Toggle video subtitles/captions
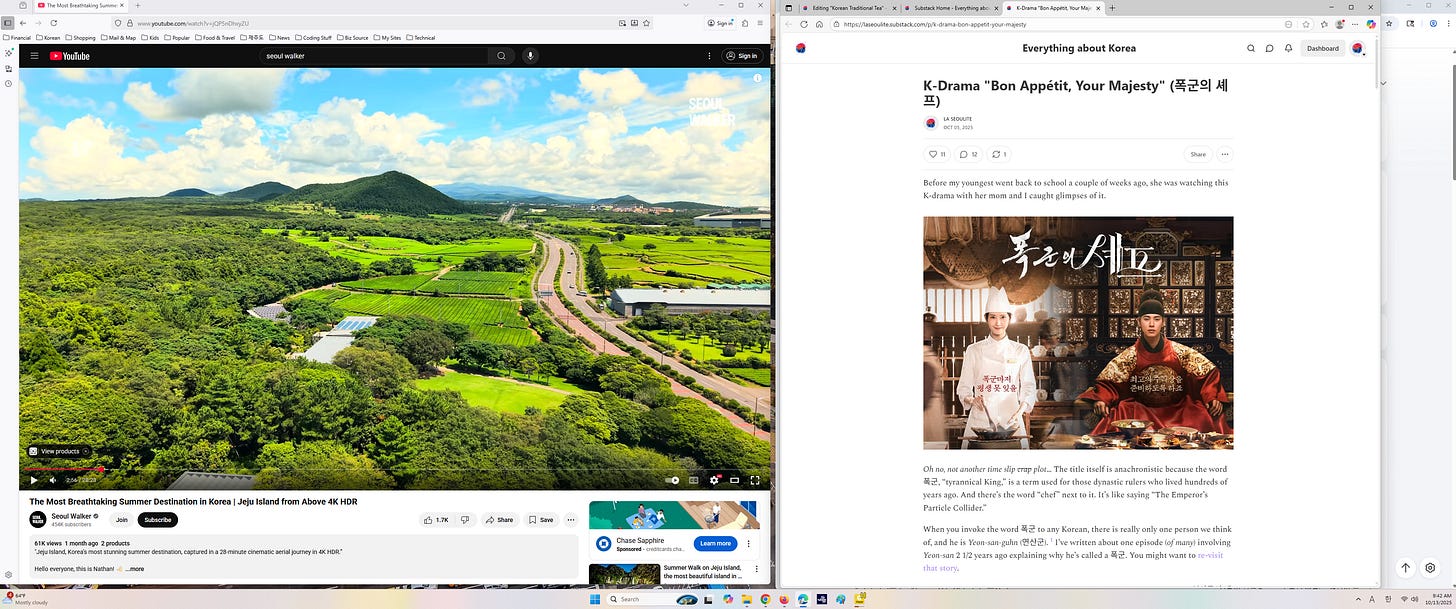The height and width of the screenshot is (609, 1456). point(694,480)
